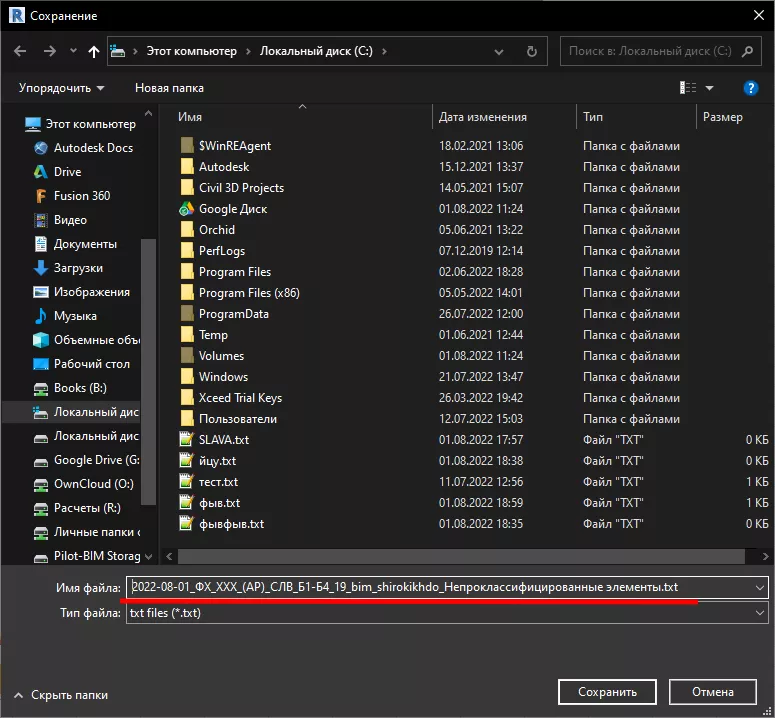Select Autodesk Docs in sidebar
This screenshot has height=718, width=775.
93,148
